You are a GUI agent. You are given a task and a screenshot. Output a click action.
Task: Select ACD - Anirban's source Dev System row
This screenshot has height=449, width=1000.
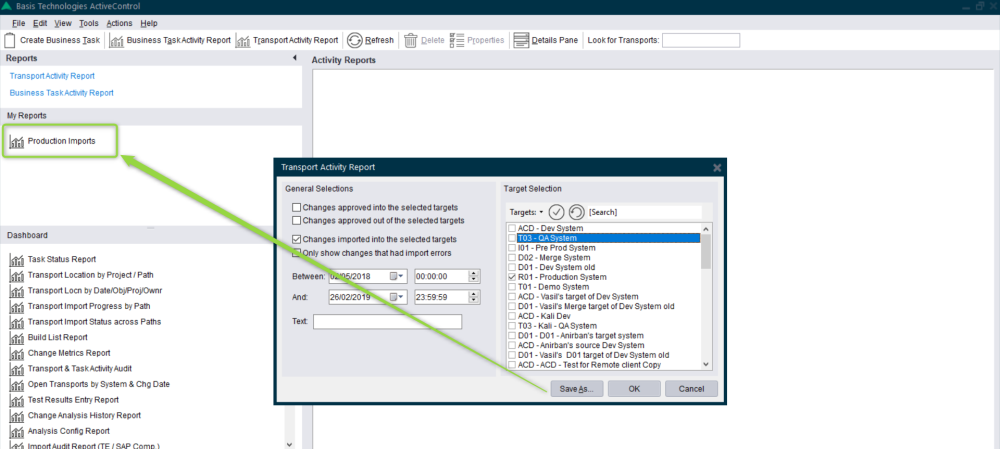[x=604, y=346]
